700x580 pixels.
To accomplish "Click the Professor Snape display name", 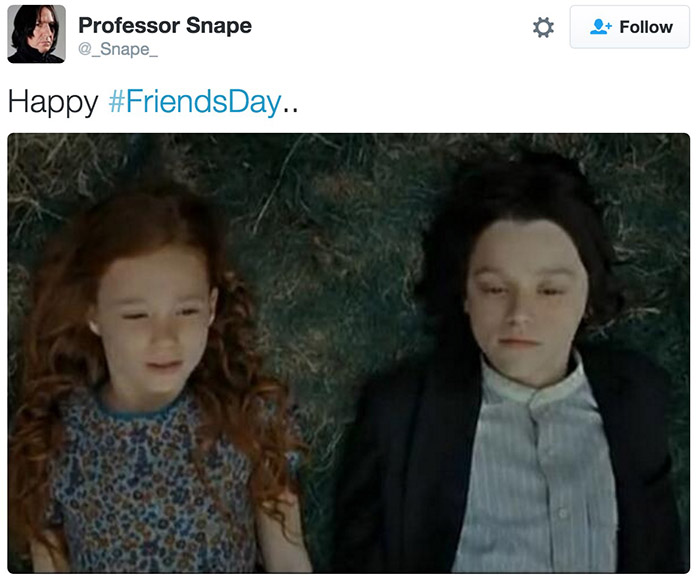I will point(165,25).
